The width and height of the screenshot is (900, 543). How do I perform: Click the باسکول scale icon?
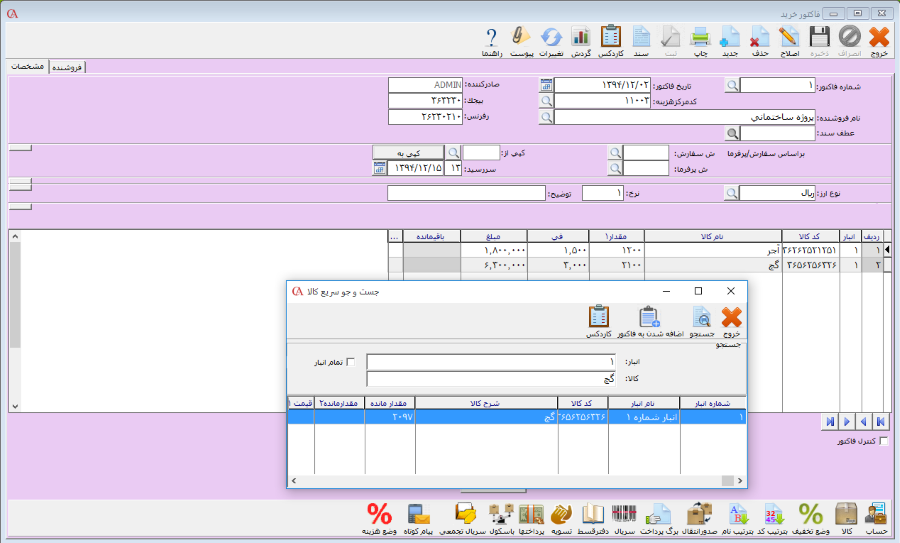pyautogui.click(x=500, y=515)
